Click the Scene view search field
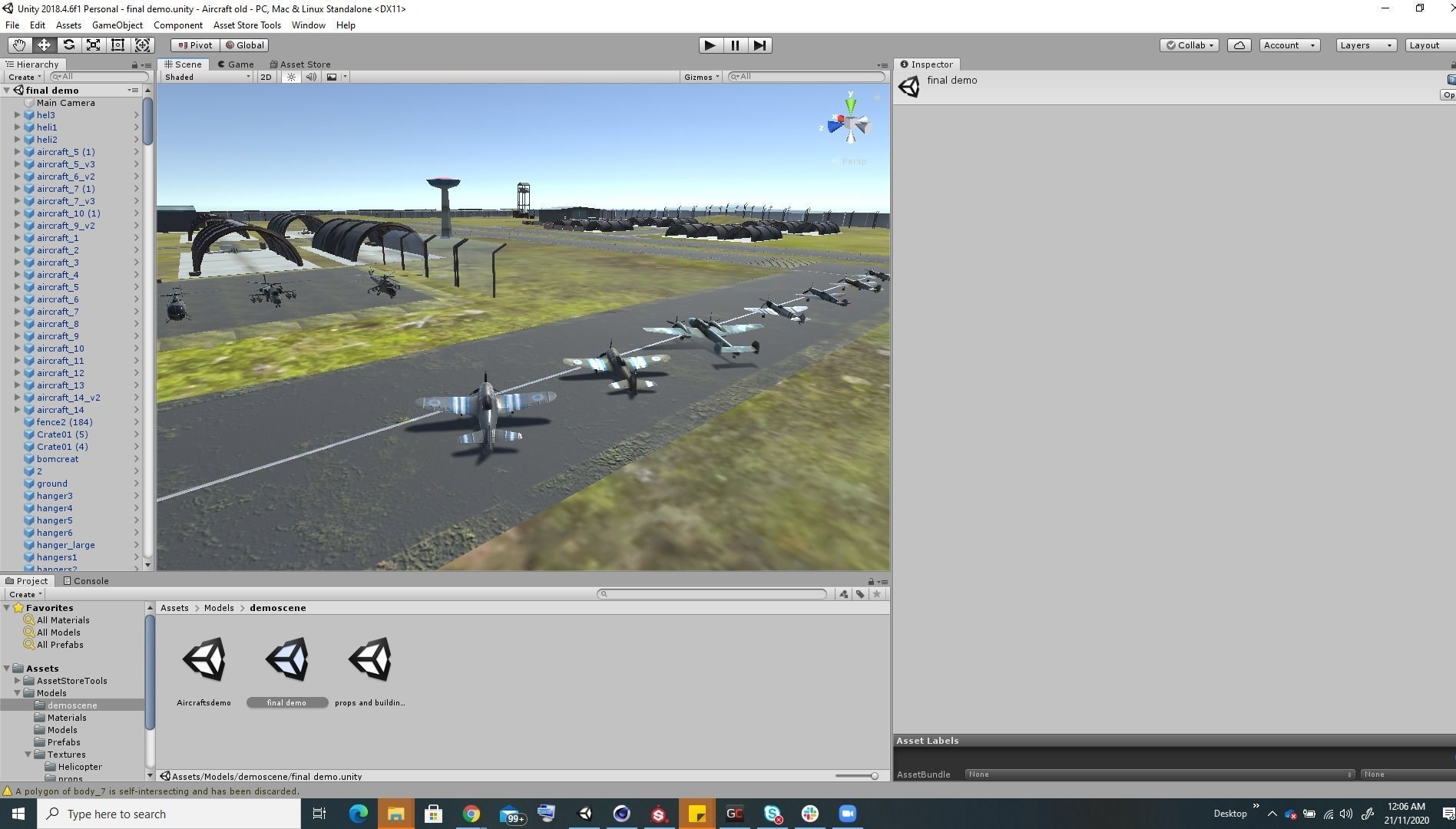The image size is (1456, 829). coord(806,77)
